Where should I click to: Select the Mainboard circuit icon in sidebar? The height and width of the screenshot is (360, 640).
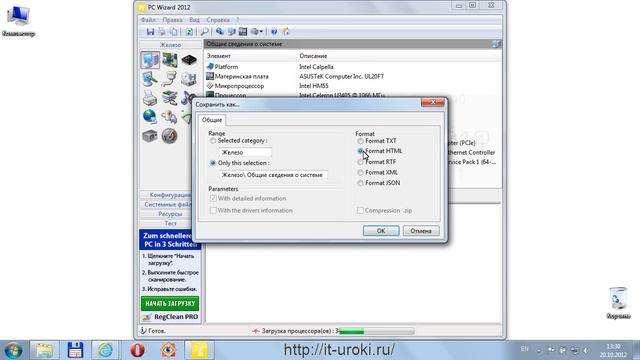point(169,60)
